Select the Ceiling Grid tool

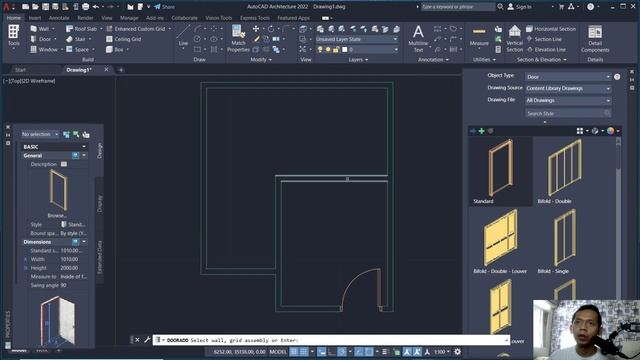[x=124, y=39]
